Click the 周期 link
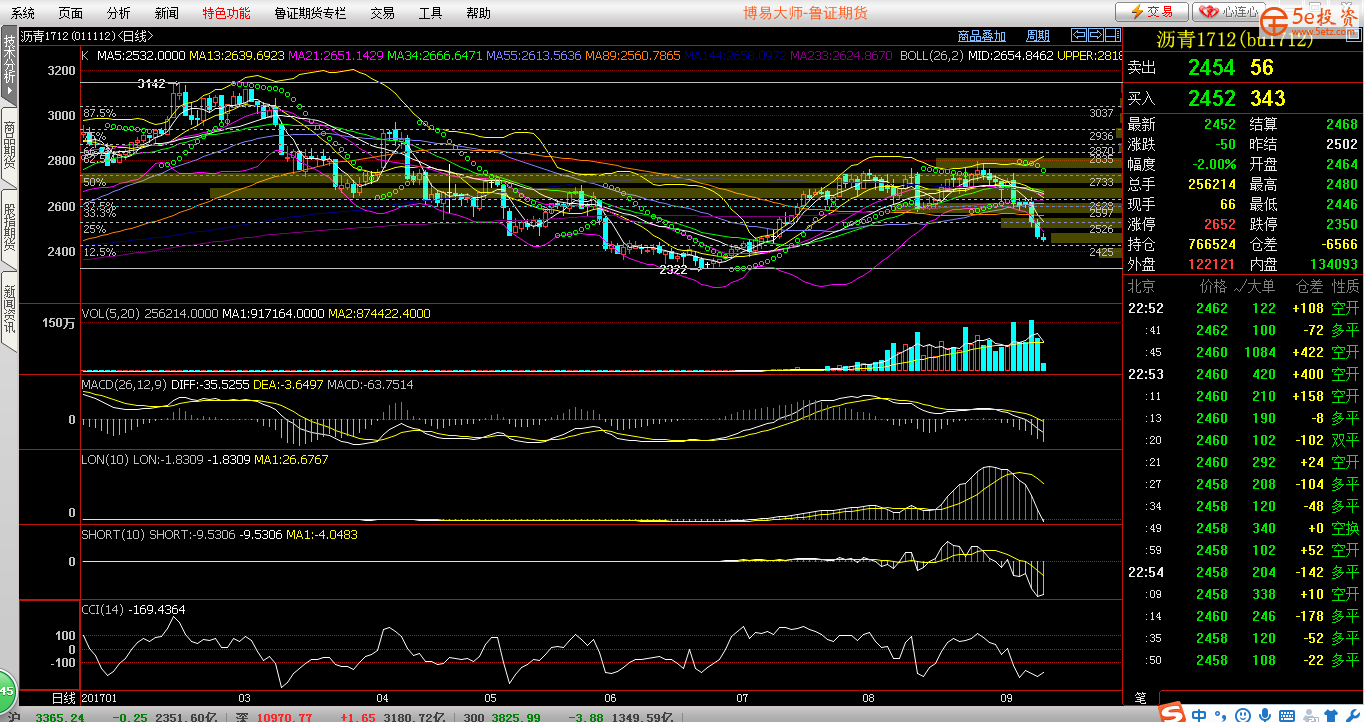Screen dimensions: 1364x722 tap(1038, 36)
